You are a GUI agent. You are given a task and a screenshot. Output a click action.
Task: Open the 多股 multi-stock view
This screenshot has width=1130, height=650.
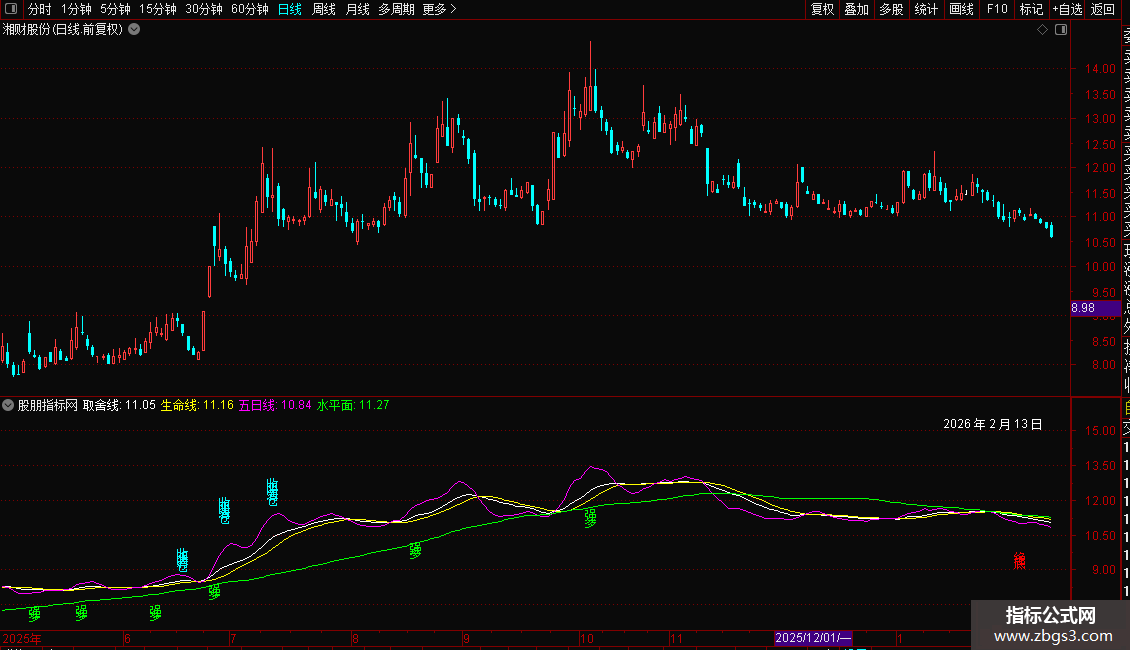click(x=891, y=9)
